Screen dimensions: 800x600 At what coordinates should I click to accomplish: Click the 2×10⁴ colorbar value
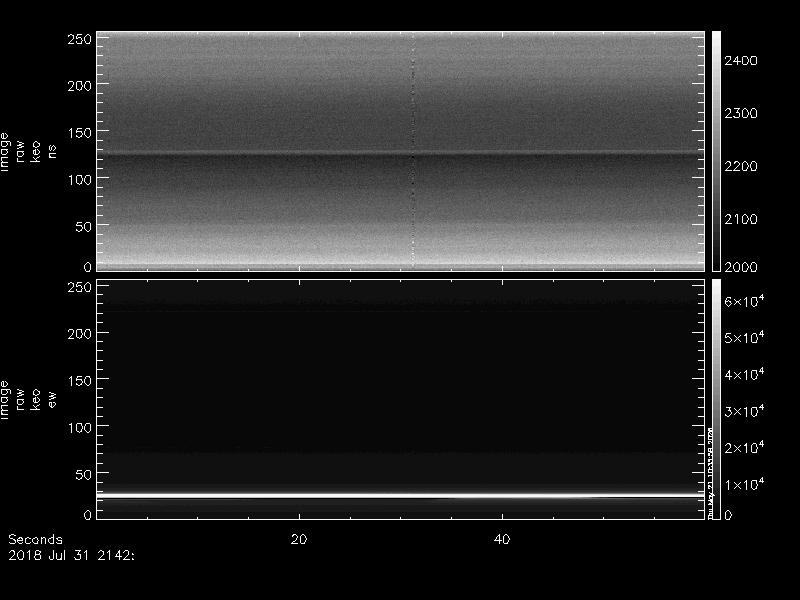pos(744,447)
